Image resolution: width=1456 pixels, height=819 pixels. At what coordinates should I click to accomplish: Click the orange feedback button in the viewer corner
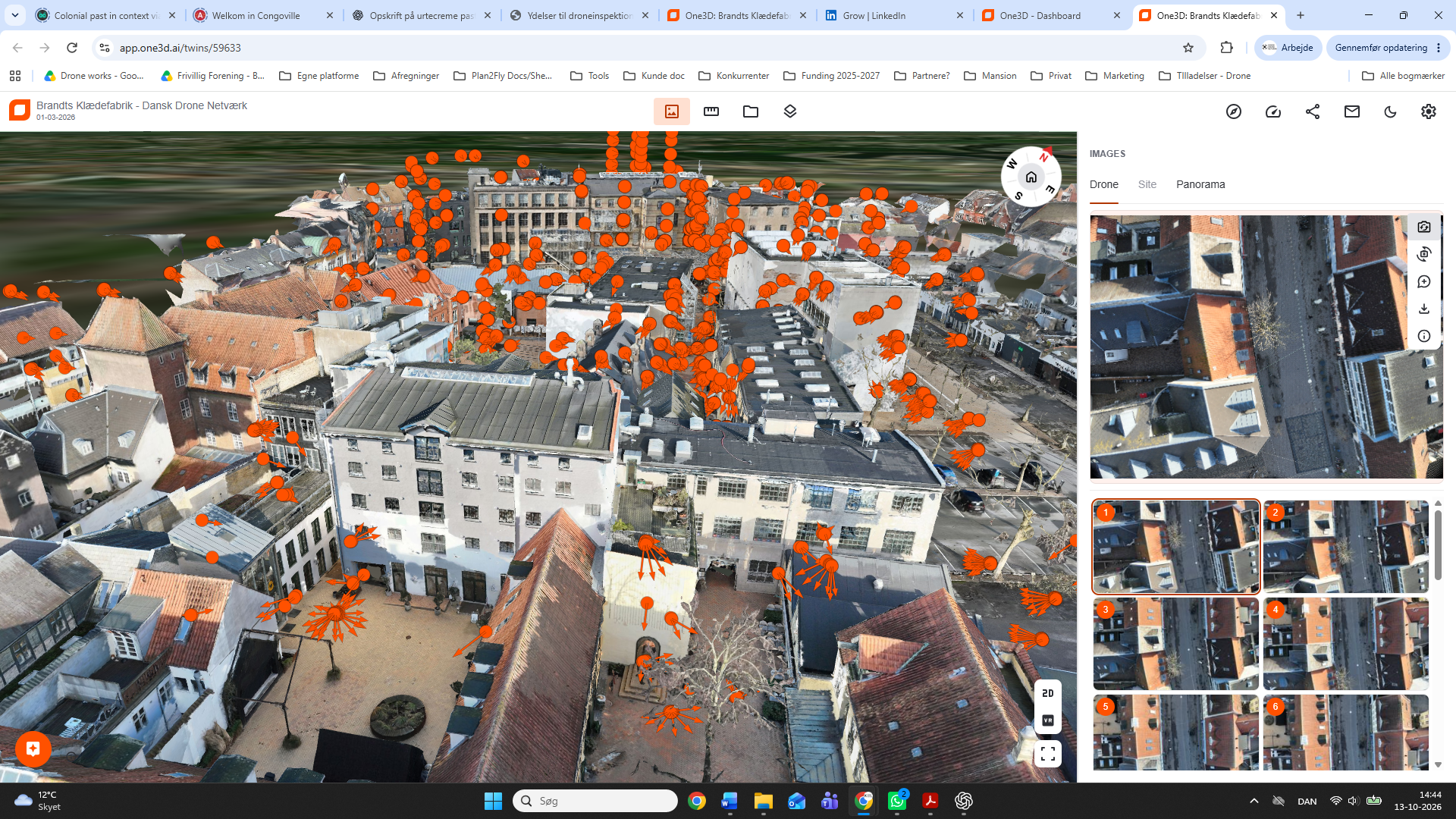(33, 749)
